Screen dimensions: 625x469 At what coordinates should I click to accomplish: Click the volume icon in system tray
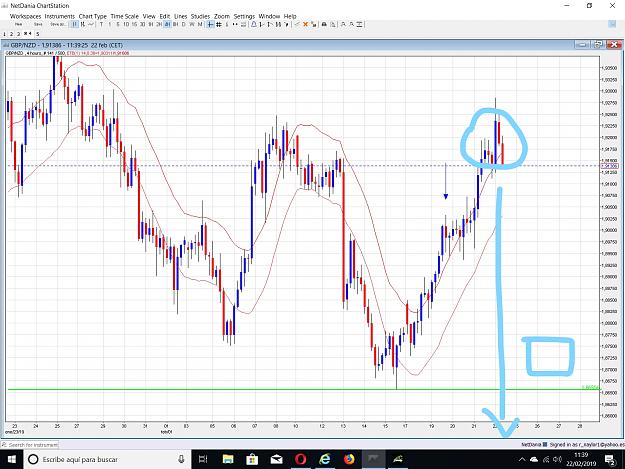click(x=558, y=459)
